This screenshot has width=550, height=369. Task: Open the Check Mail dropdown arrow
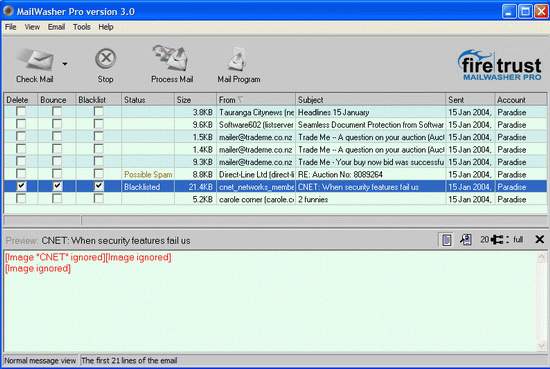pos(65,64)
